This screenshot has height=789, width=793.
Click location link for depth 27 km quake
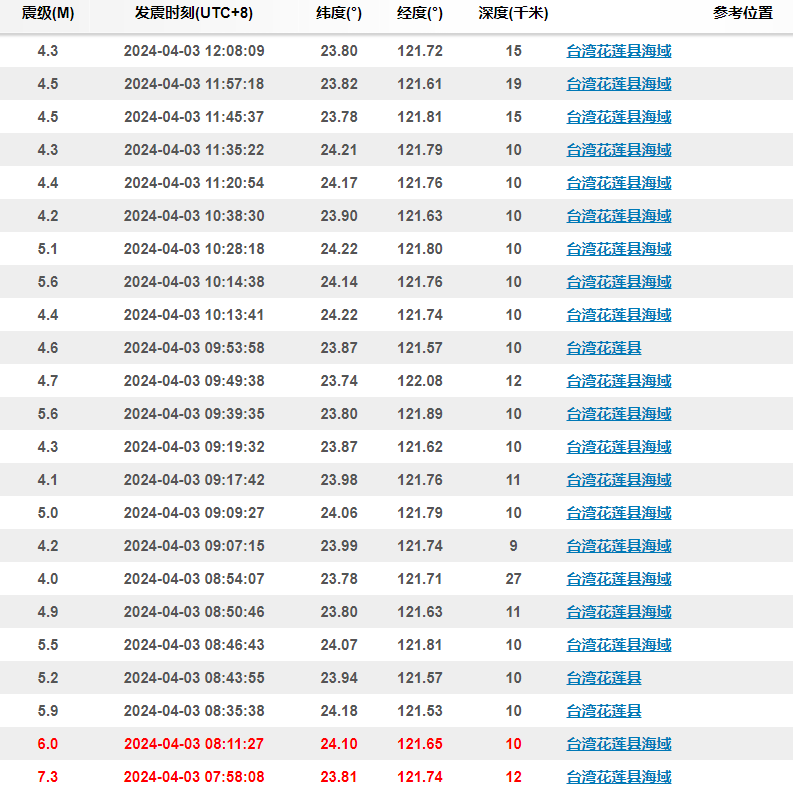pos(619,579)
